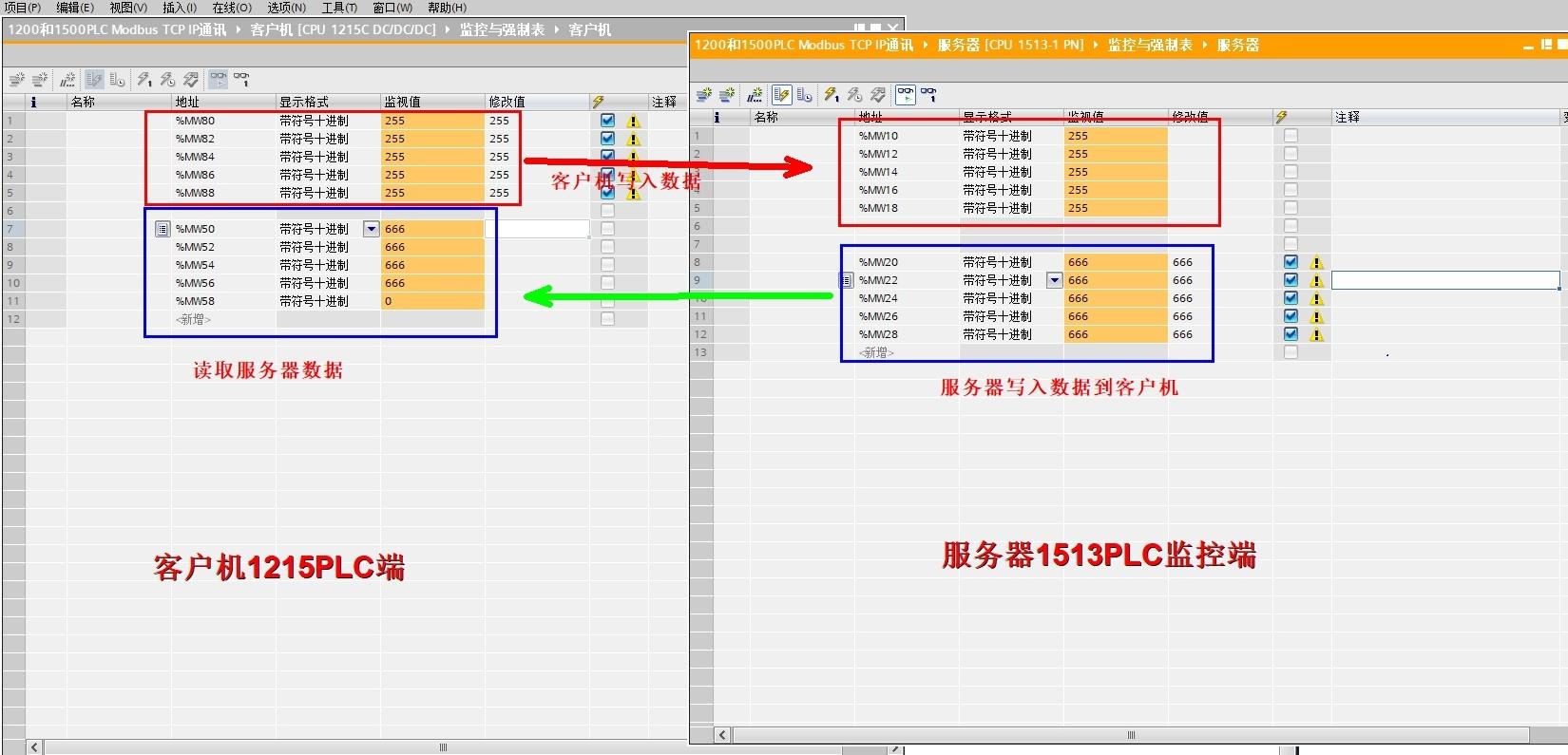Image resolution: width=1568 pixels, height=755 pixels.
Task: Uncheck modify checkbox for %MW82 row
Action: tap(607, 139)
